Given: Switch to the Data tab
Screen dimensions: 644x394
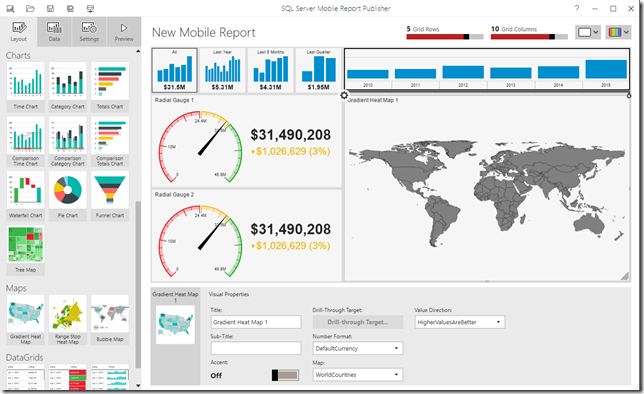Looking at the screenshot, I should 54,32.
